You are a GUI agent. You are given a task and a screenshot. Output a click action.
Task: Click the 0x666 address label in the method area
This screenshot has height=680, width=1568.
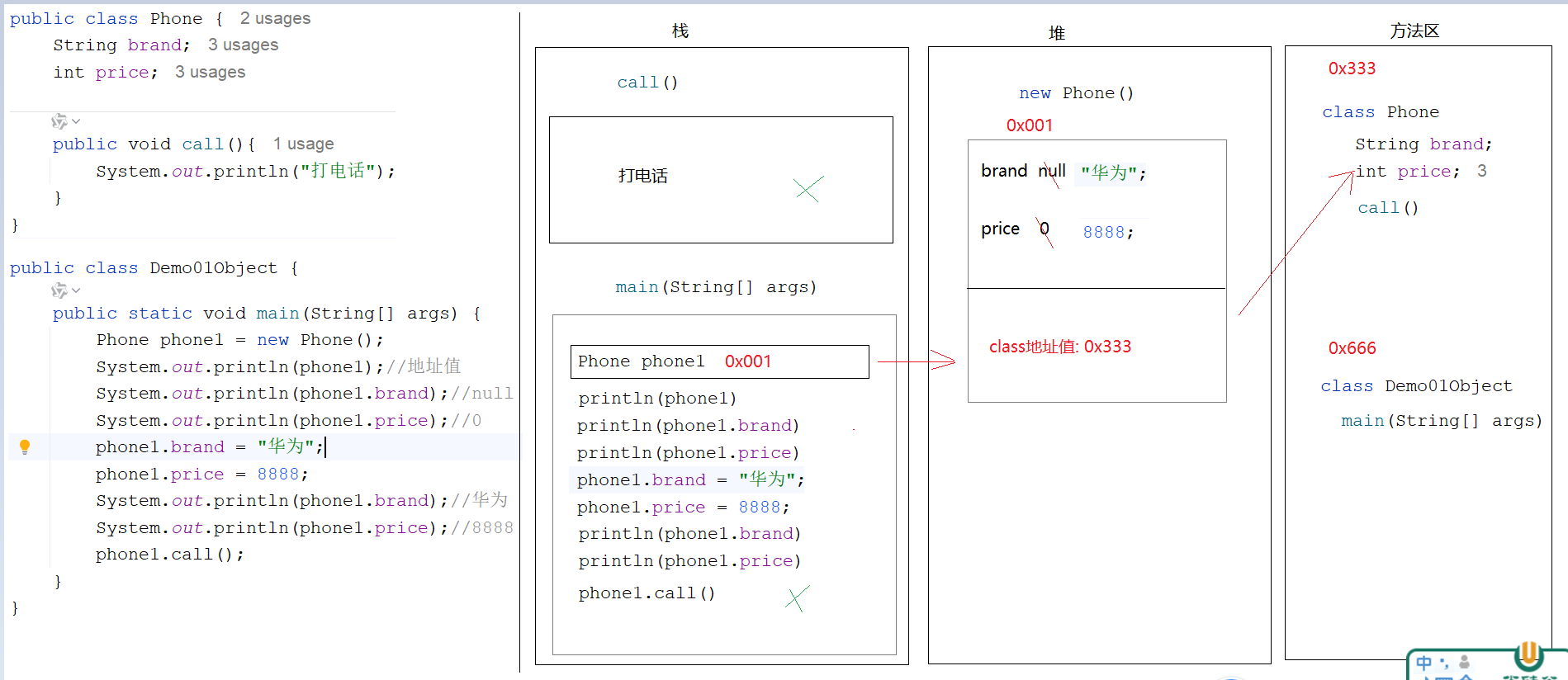click(x=1352, y=348)
